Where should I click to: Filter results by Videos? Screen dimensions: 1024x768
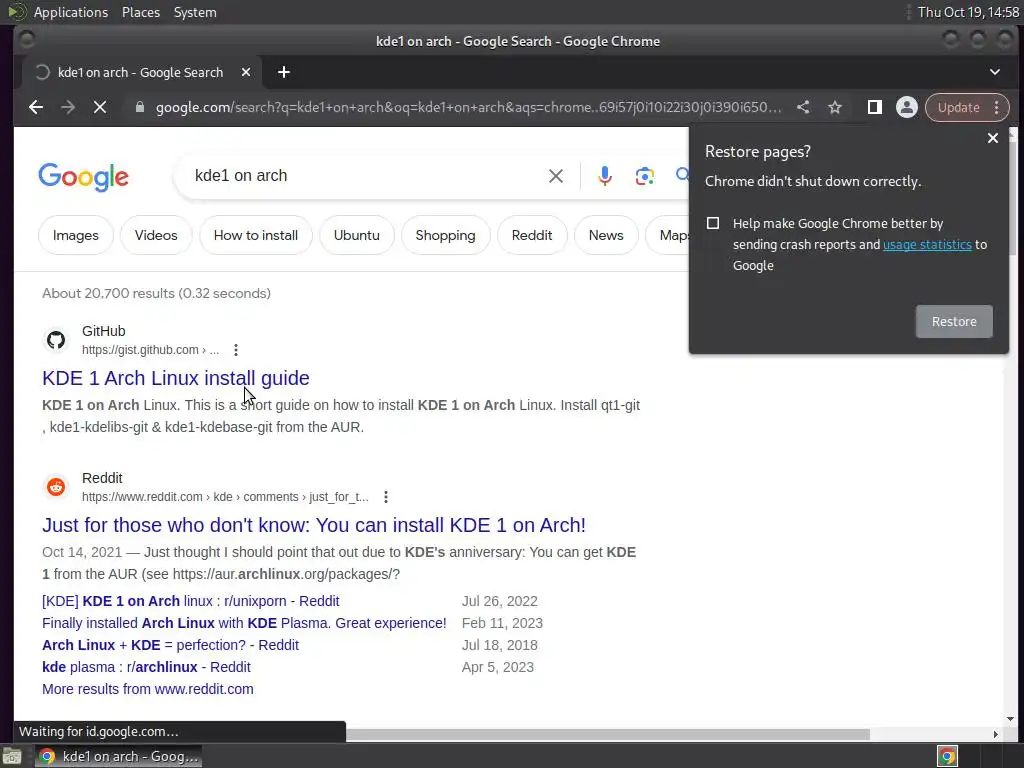coord(156,235)
